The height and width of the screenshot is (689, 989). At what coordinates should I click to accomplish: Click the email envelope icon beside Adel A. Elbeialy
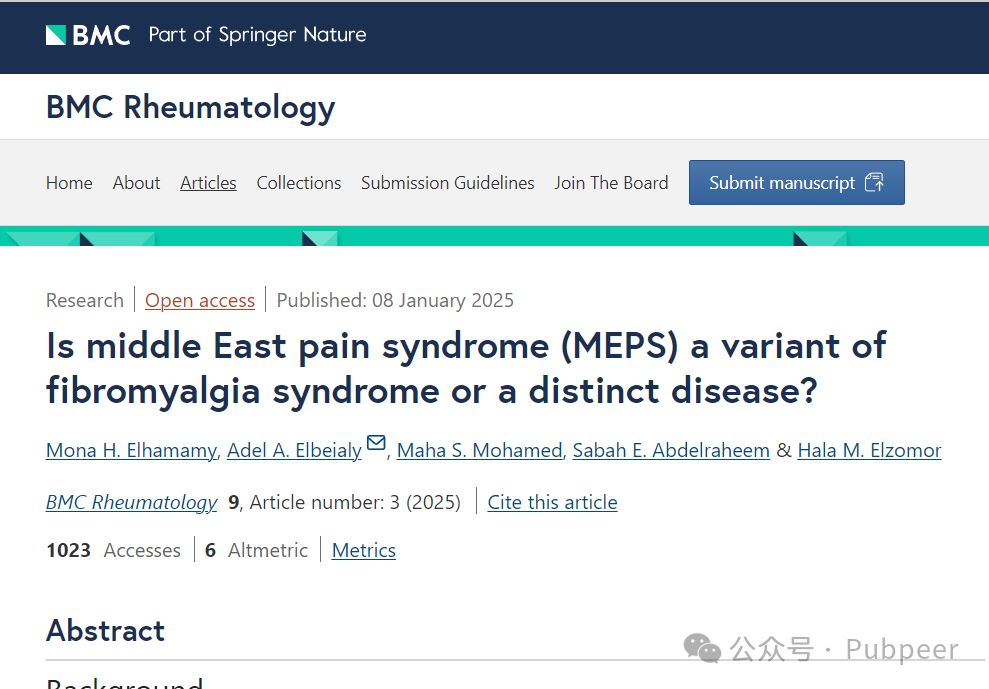click(x=376, y=443)
